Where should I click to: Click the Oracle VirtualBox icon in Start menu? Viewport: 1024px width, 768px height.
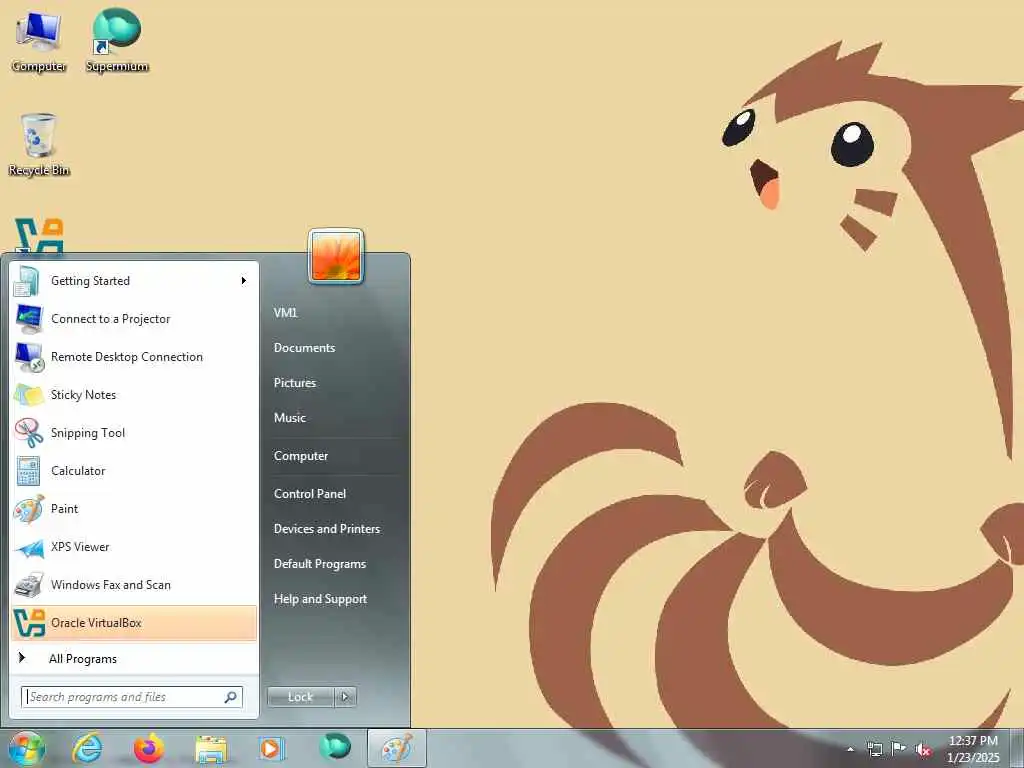point(29,623)
